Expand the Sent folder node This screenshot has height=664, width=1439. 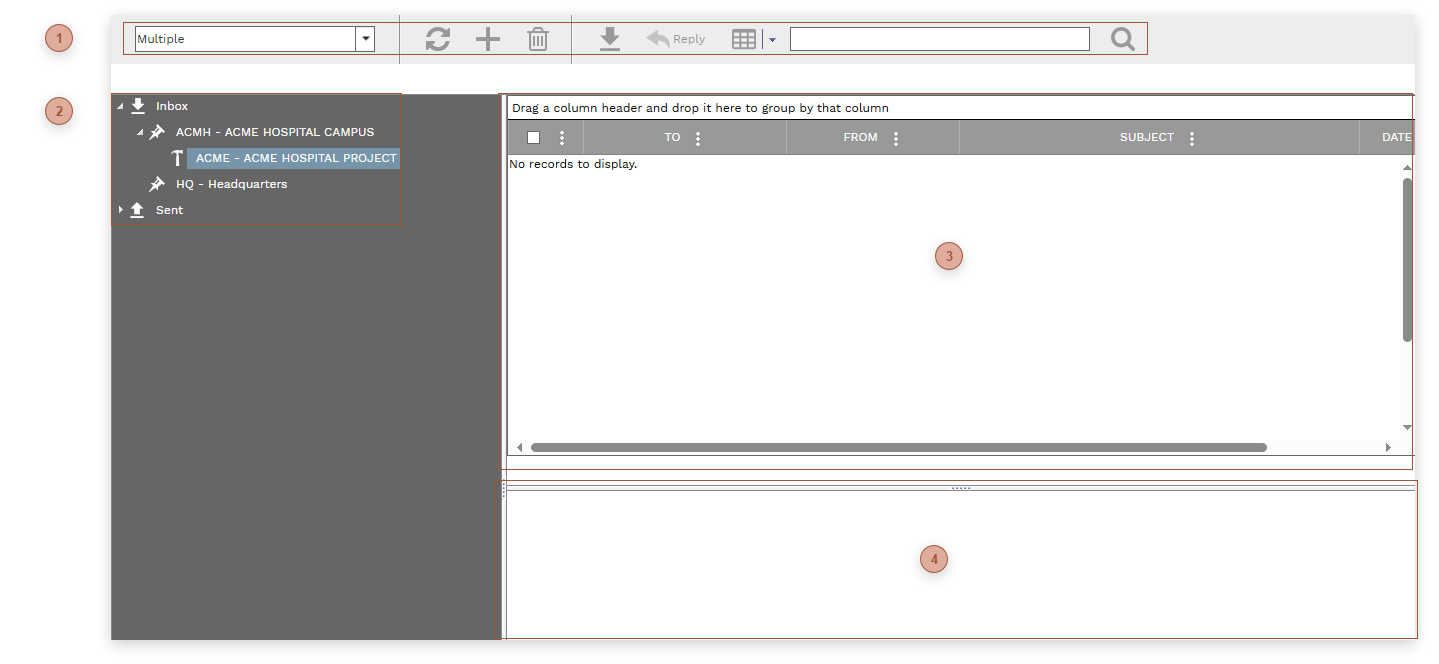tap(121, 210)
